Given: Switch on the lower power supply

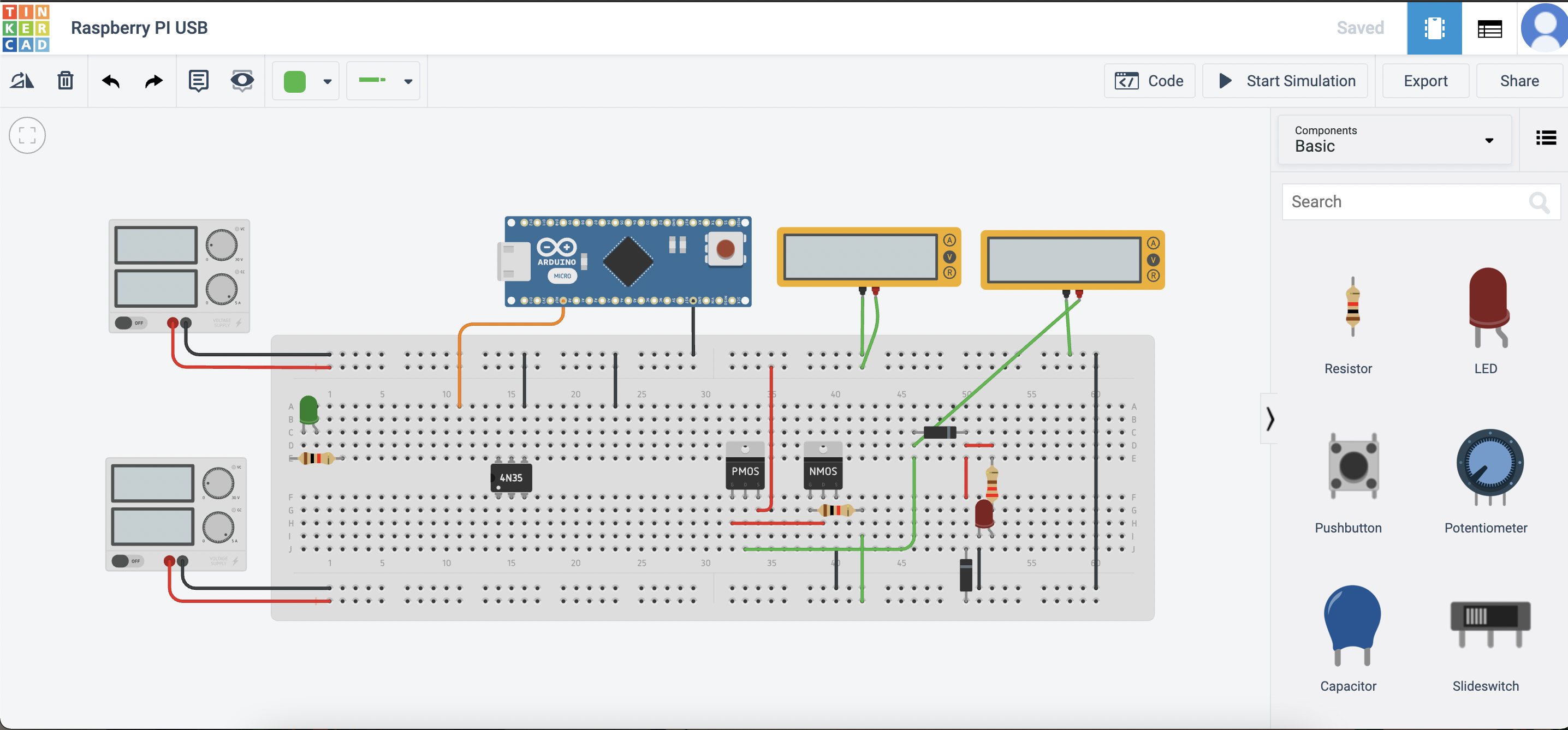Looking at the screenshot, I should [x=127, y=561].
